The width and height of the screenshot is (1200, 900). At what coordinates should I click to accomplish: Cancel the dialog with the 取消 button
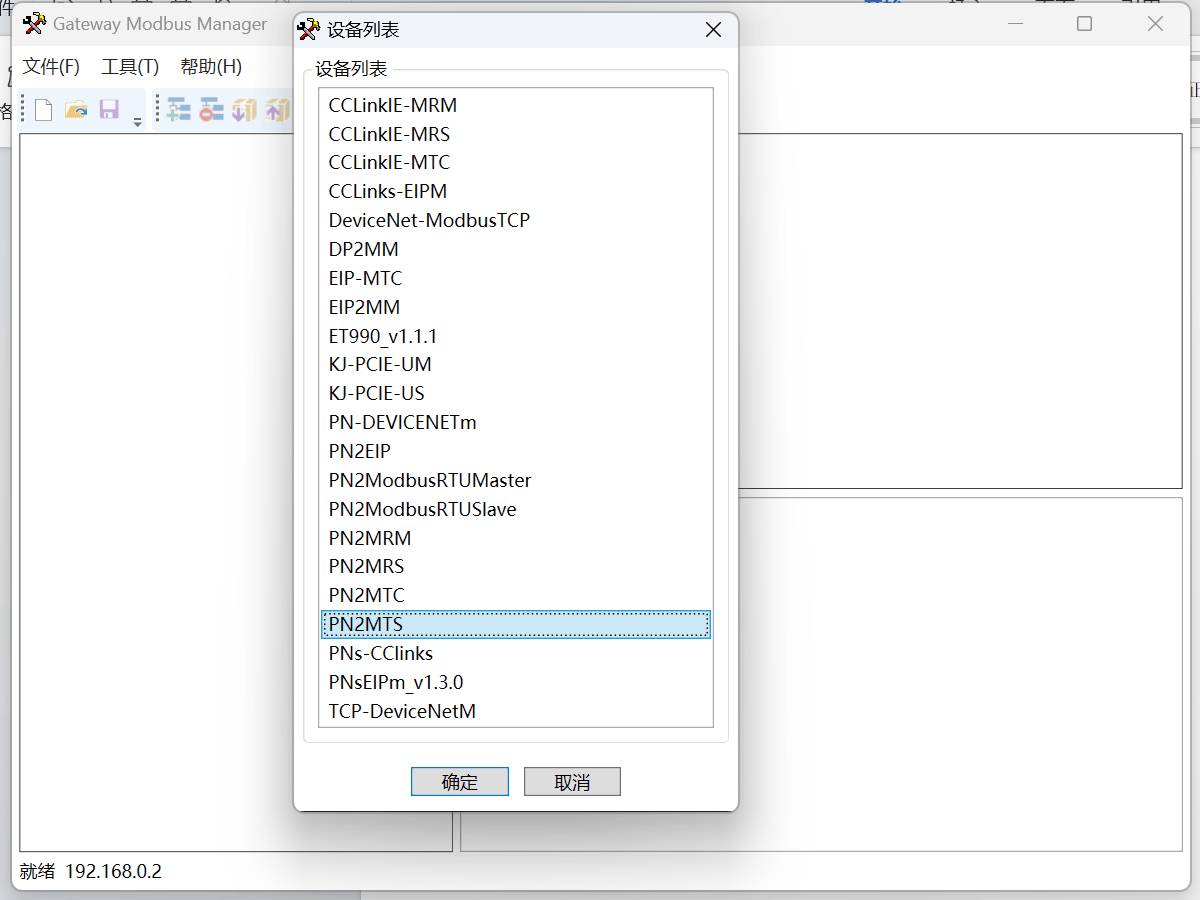coord(572,782)
